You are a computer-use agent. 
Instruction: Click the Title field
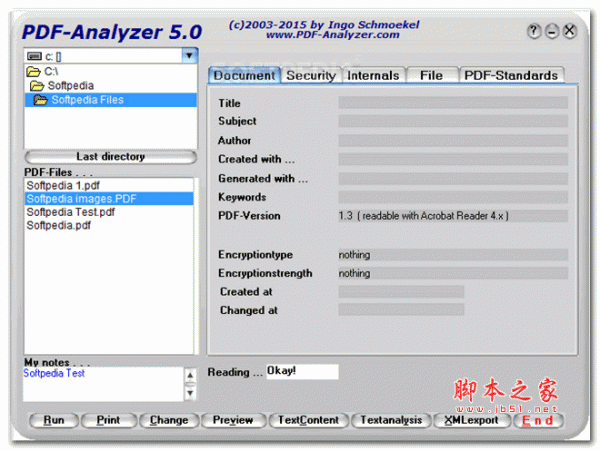tap(453, 103)
